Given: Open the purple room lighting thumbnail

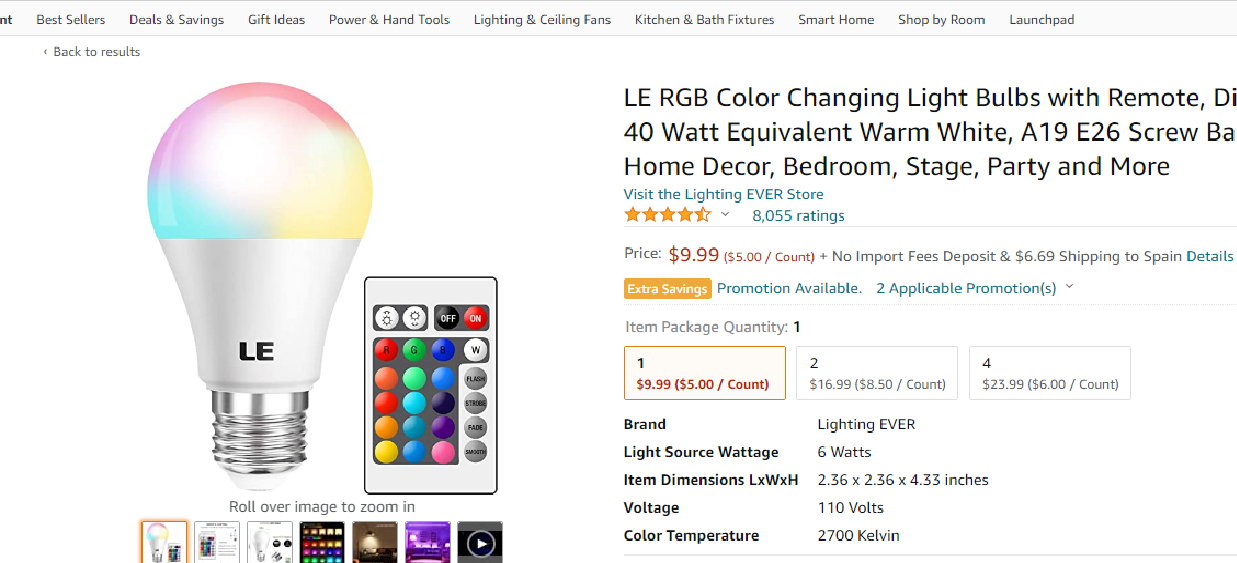Looking at the screenshot, I should click(x=428, y=542).
